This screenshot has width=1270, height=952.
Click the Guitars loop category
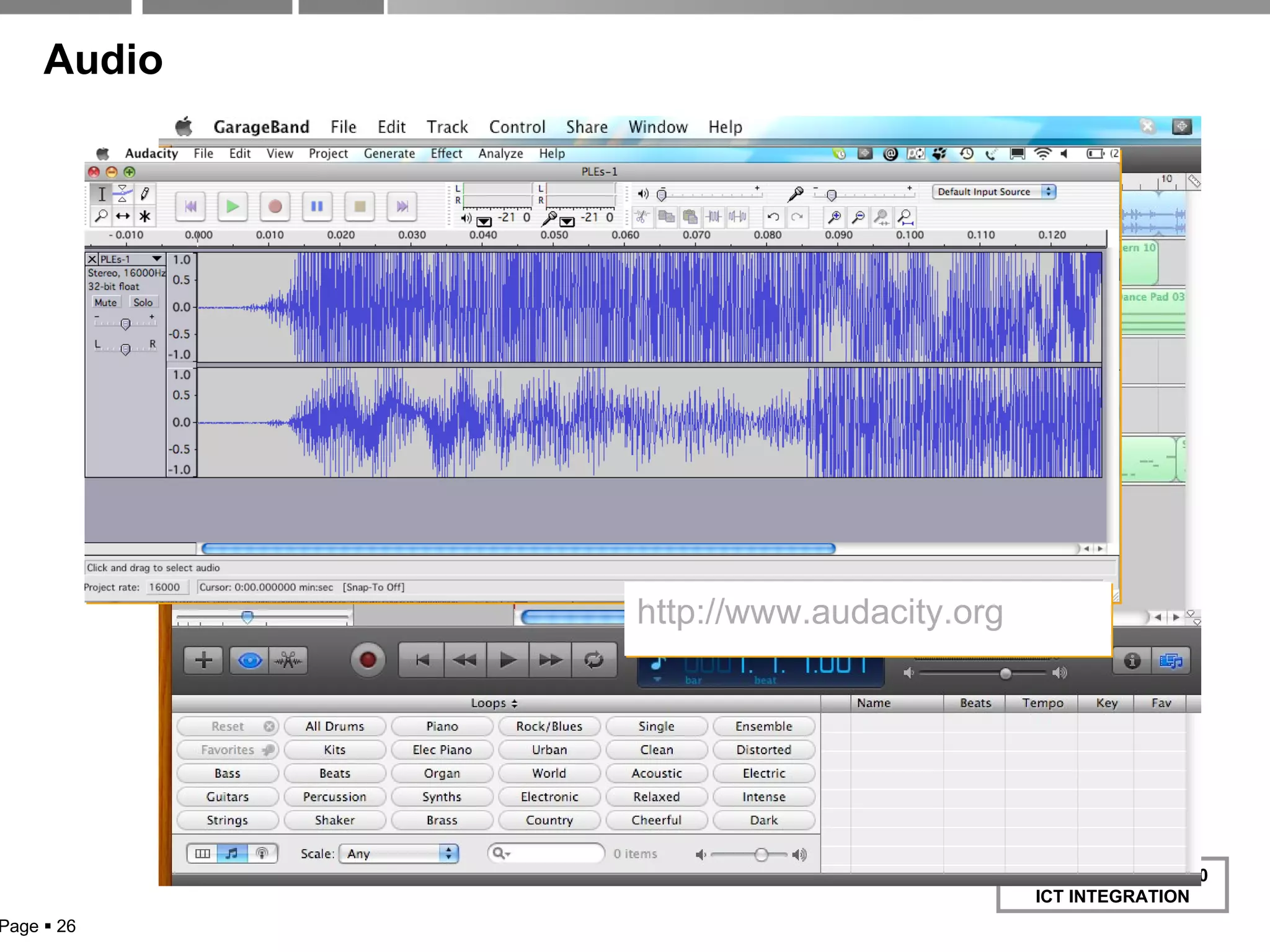pyautogui.click(x=228, y=797)
